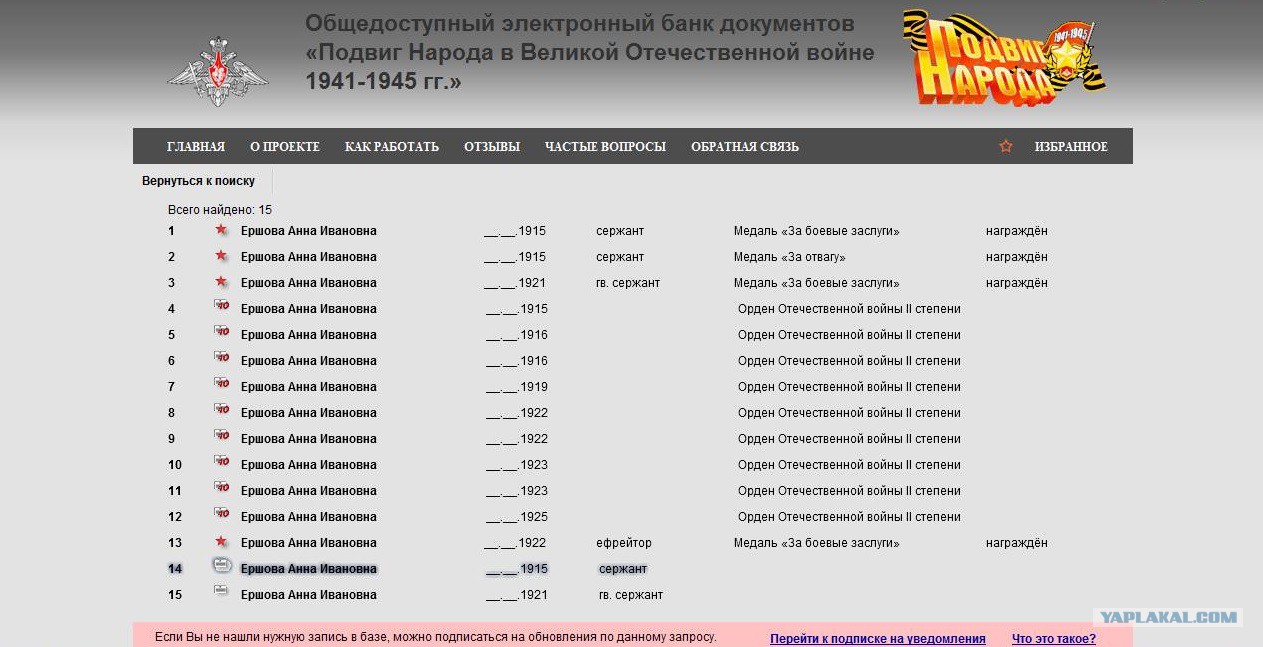Click the document icon in highlighted row 14
This screenshot has width=1263, height=647.
(x=222, y=566)
